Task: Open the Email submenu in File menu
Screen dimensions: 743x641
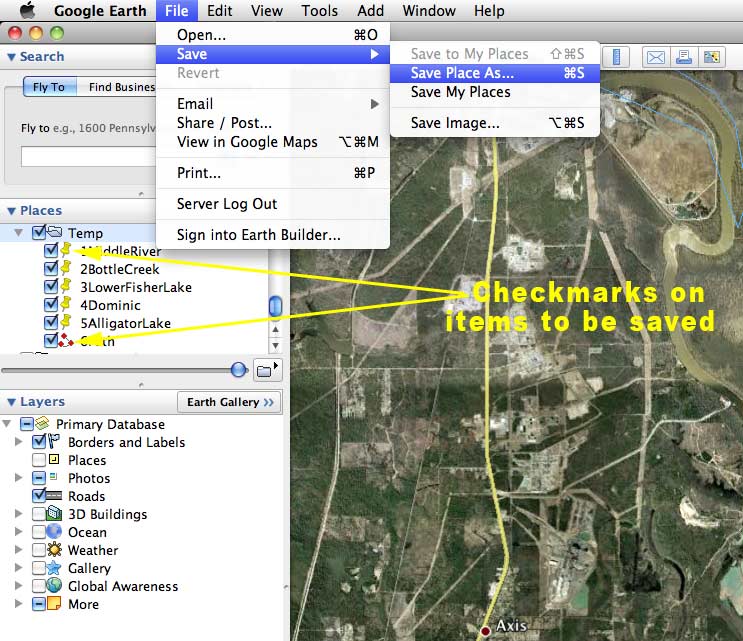Action: tap(273, 104)
